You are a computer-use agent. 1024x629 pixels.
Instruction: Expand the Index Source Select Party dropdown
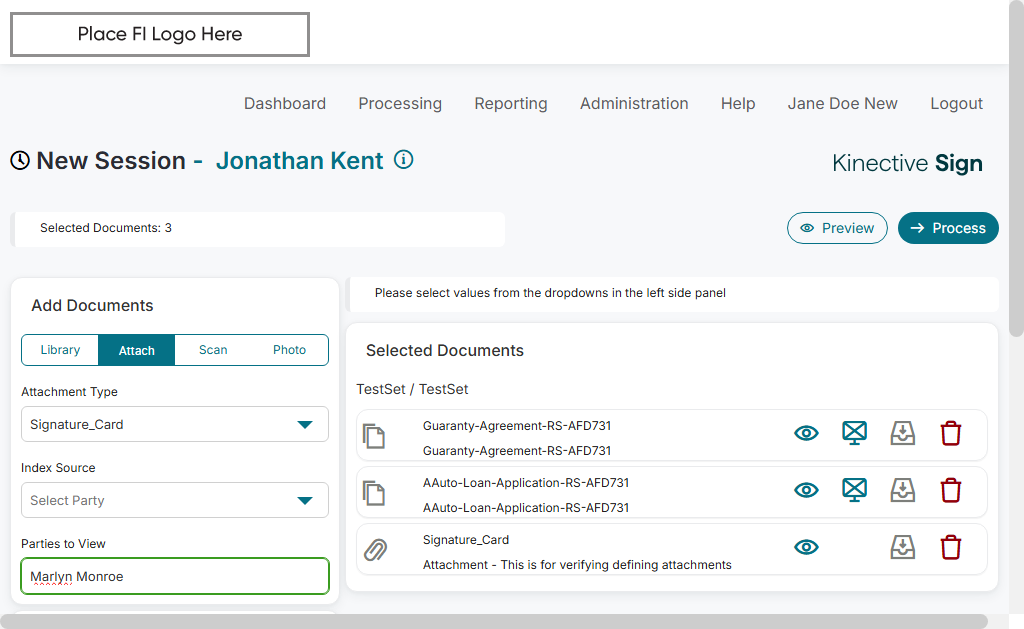click(175, 500)
